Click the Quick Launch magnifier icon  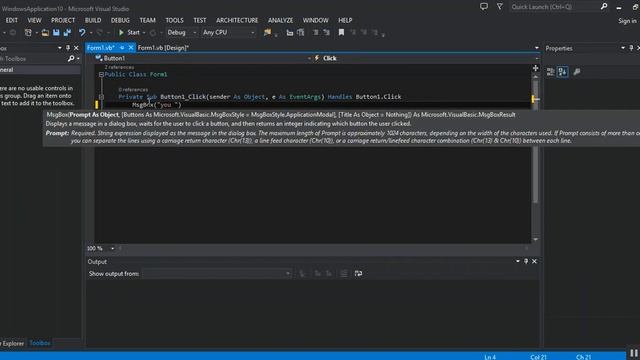pyautogui.click(x=604, y=7)
